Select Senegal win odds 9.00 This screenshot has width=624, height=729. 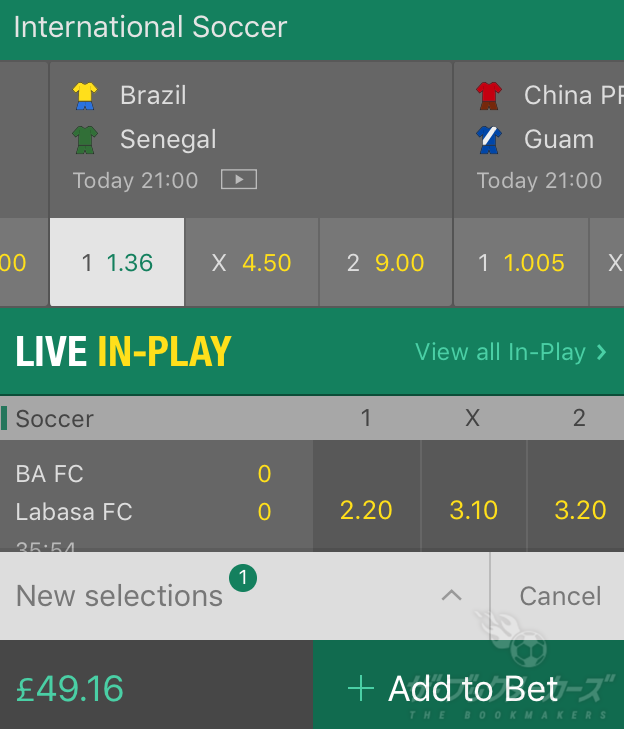[x=385, y=262]
